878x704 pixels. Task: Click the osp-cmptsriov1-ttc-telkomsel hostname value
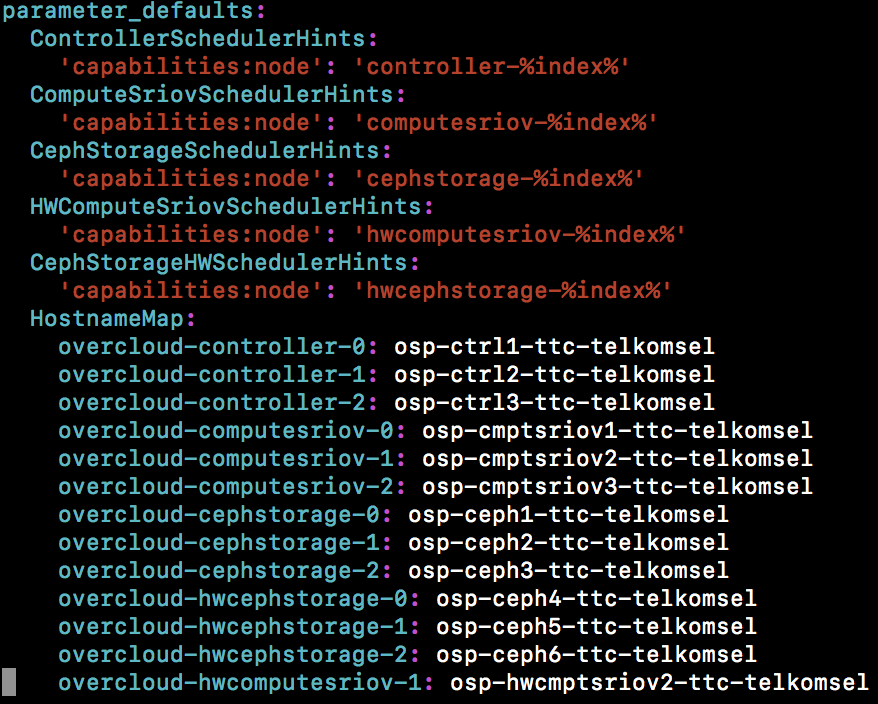pyautogui.click(x=617, y=431)
